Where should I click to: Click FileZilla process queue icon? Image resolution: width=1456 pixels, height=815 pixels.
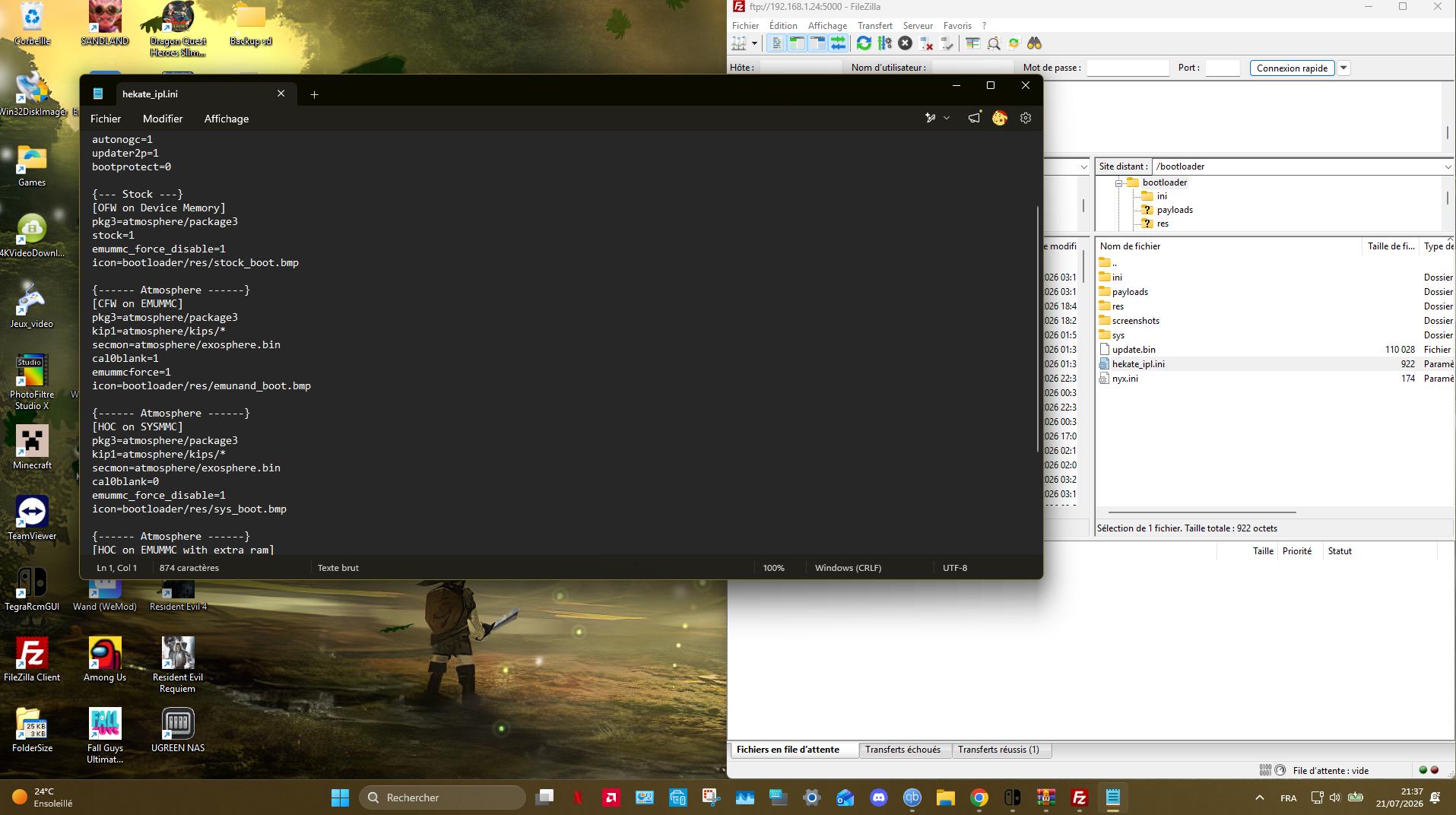click(884, 43)
